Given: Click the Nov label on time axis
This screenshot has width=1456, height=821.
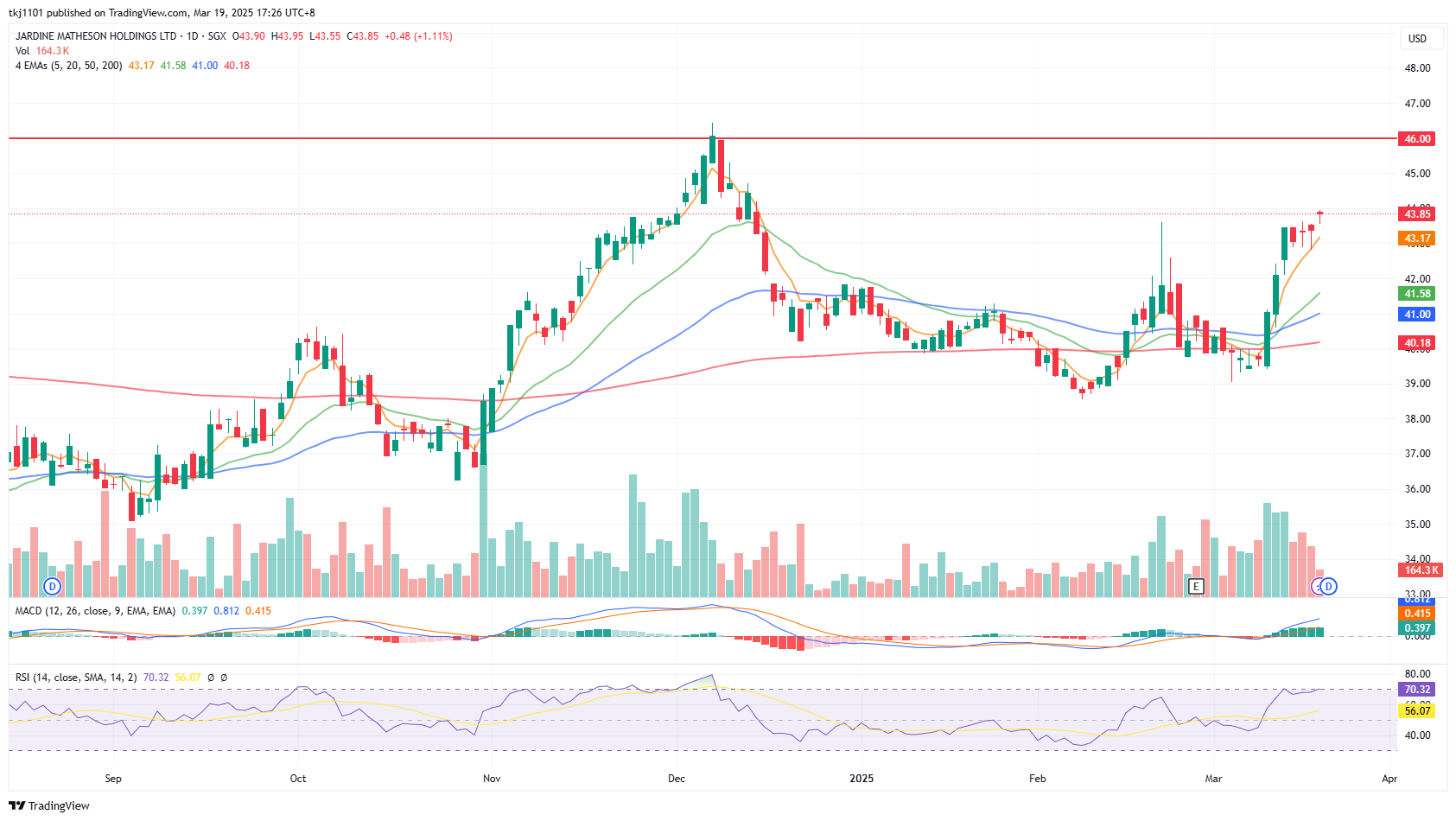Looking at the screenshot, I should (492, 779).
